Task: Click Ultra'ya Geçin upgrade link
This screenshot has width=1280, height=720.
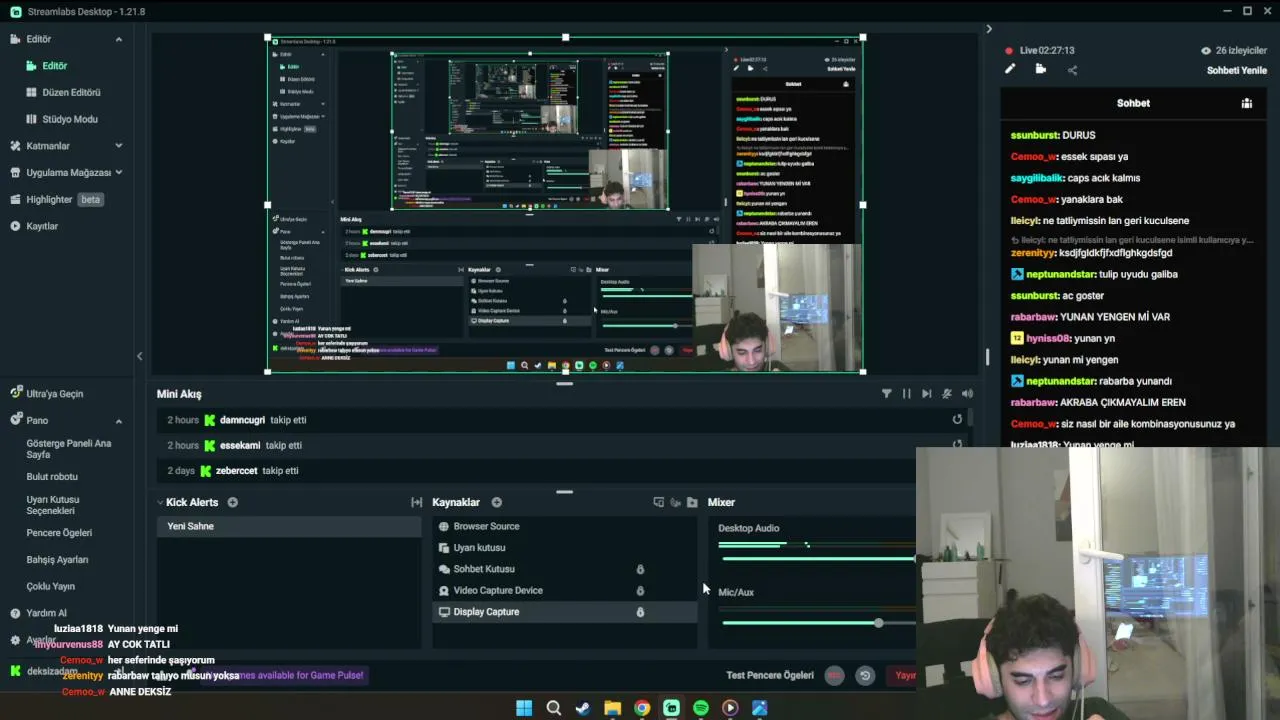Action: (x=54, y=394)
